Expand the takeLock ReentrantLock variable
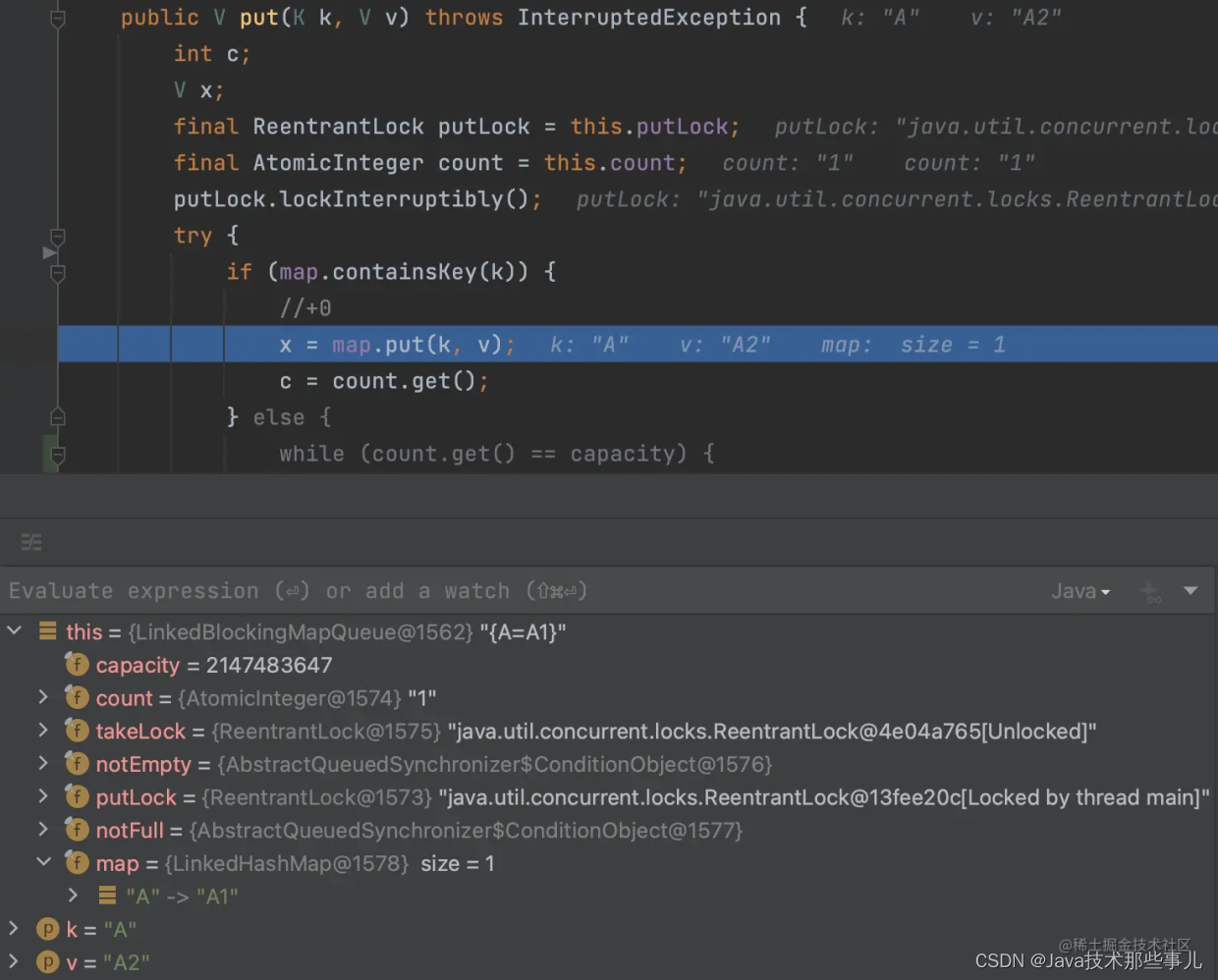 43,730
